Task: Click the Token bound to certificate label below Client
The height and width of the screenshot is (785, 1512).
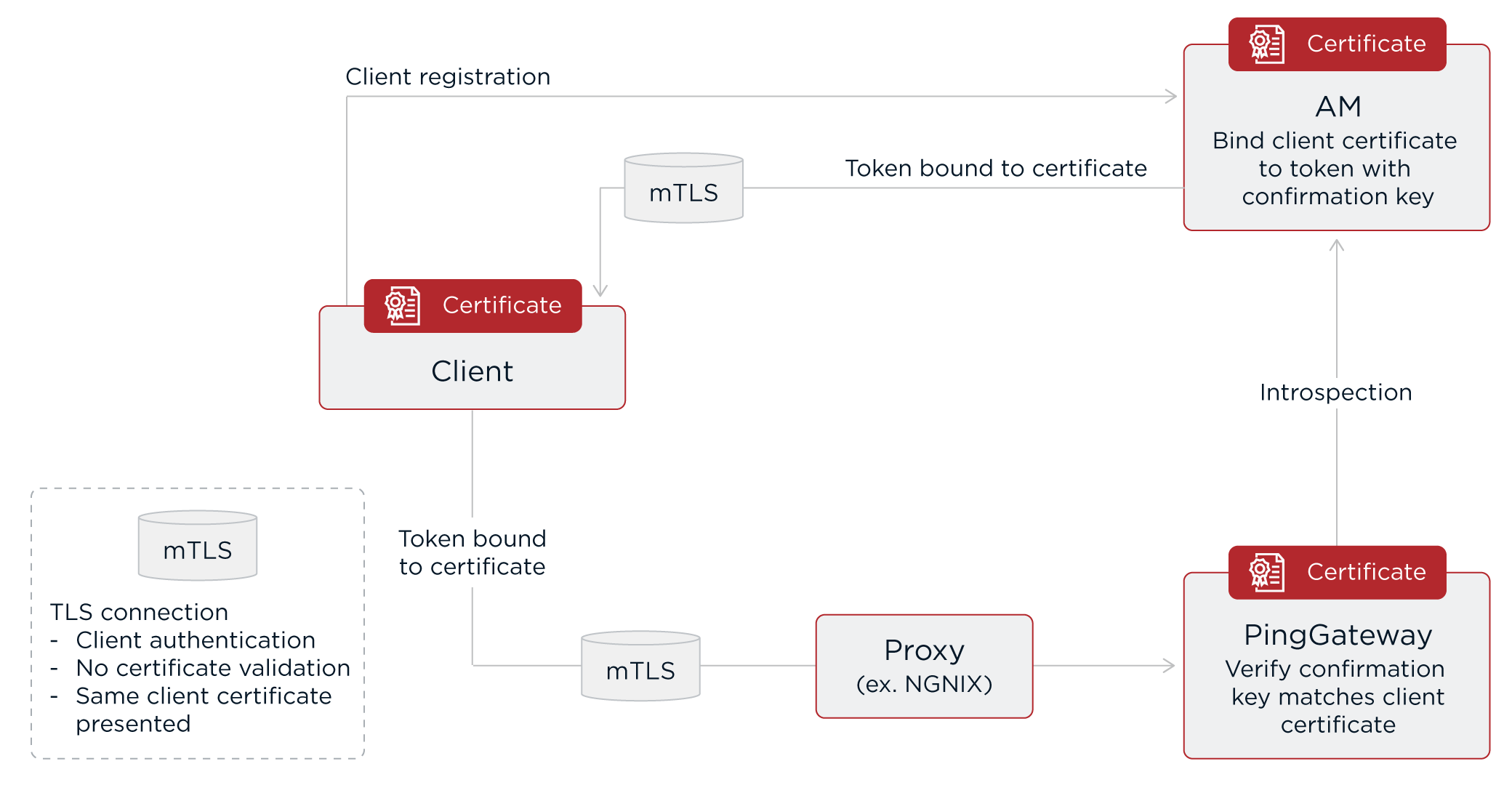Action: pyautogui.click(x=472, y=552)
